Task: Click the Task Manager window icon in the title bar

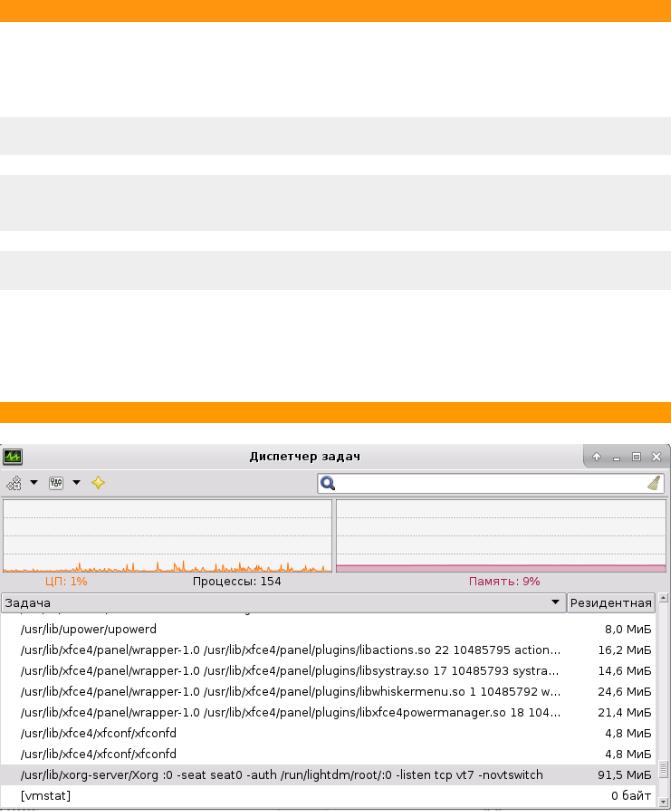Action: click(x=12, y=457)
